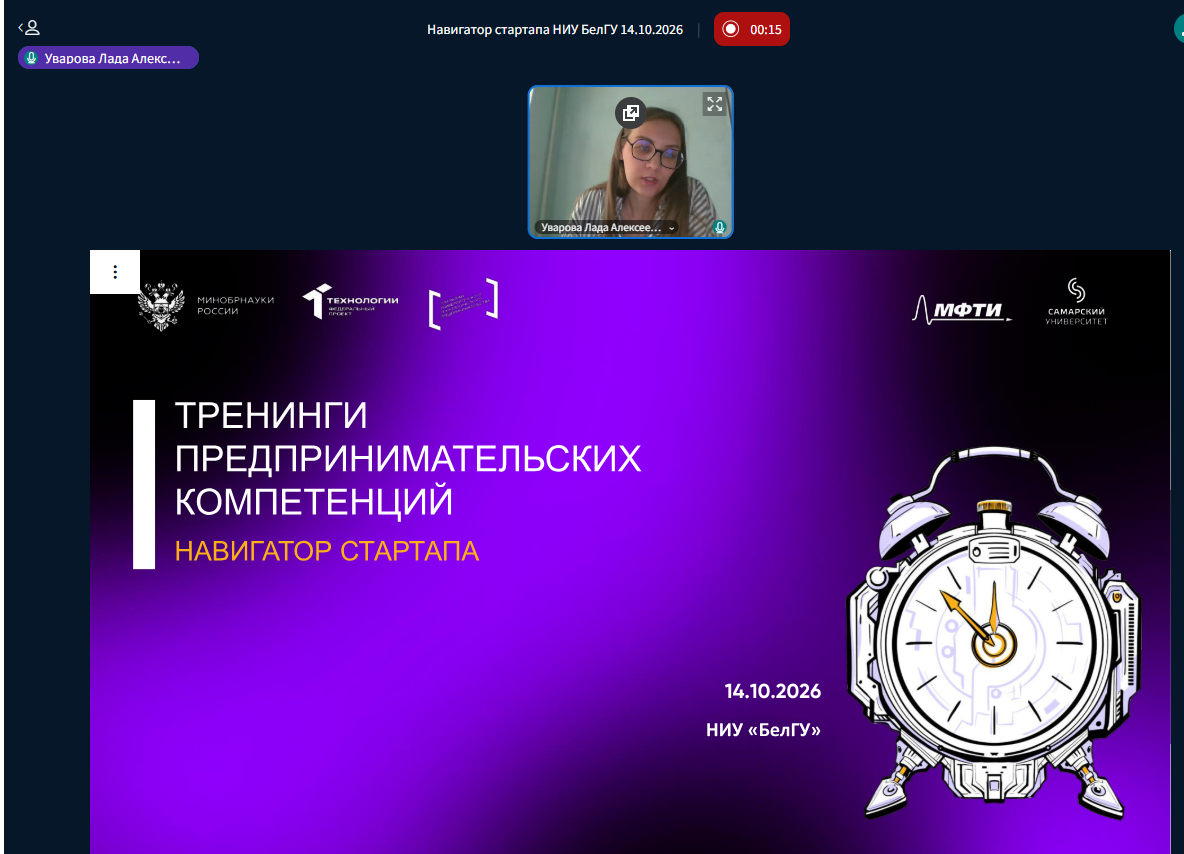1184x854 pixels.
Task: Click the teal avatar at top right
Action: tap(1179, 29)
